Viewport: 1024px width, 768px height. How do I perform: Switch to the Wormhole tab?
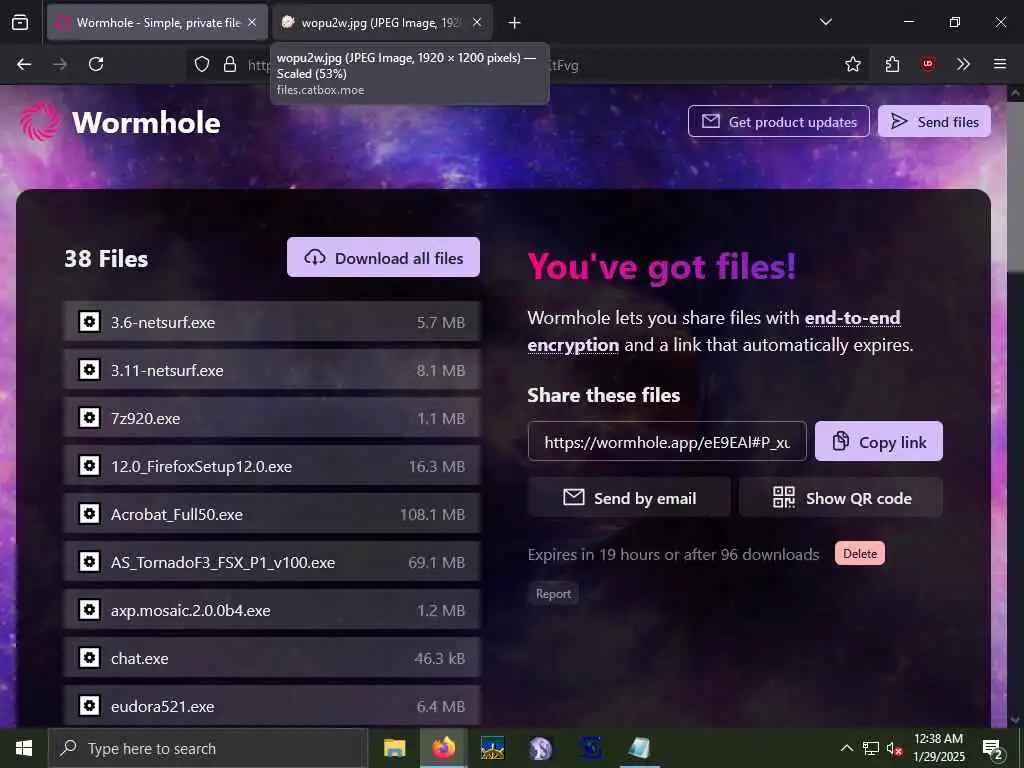157,23
